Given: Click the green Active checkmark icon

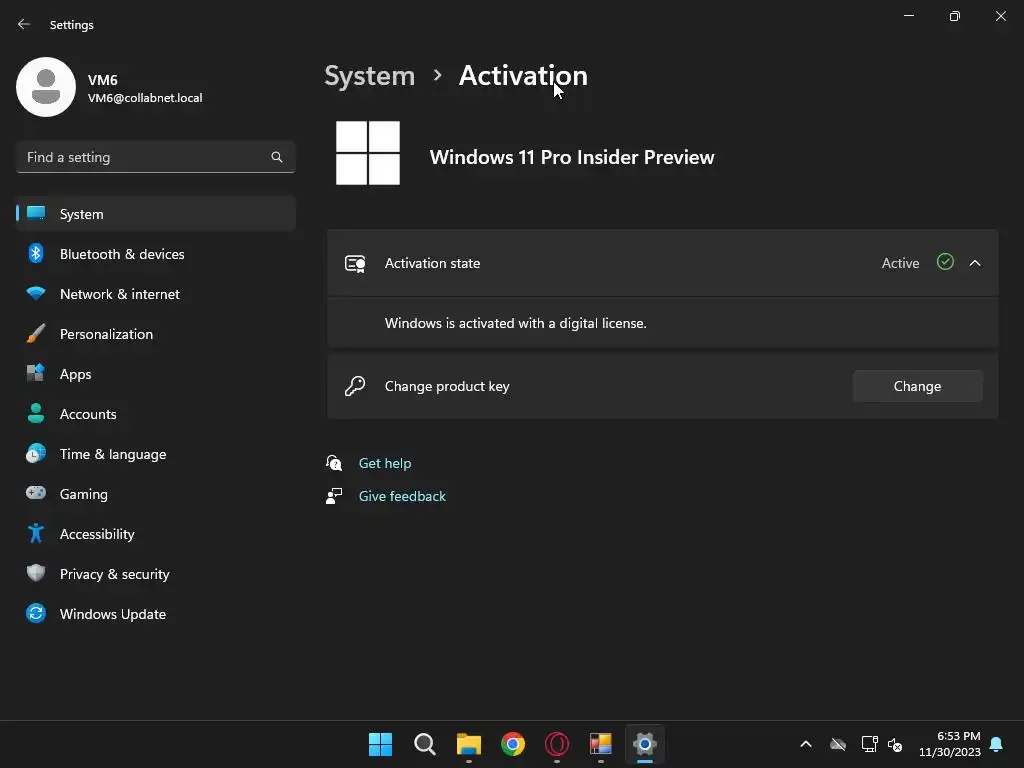Looking at the screenshot, I should tap(945, 263).
